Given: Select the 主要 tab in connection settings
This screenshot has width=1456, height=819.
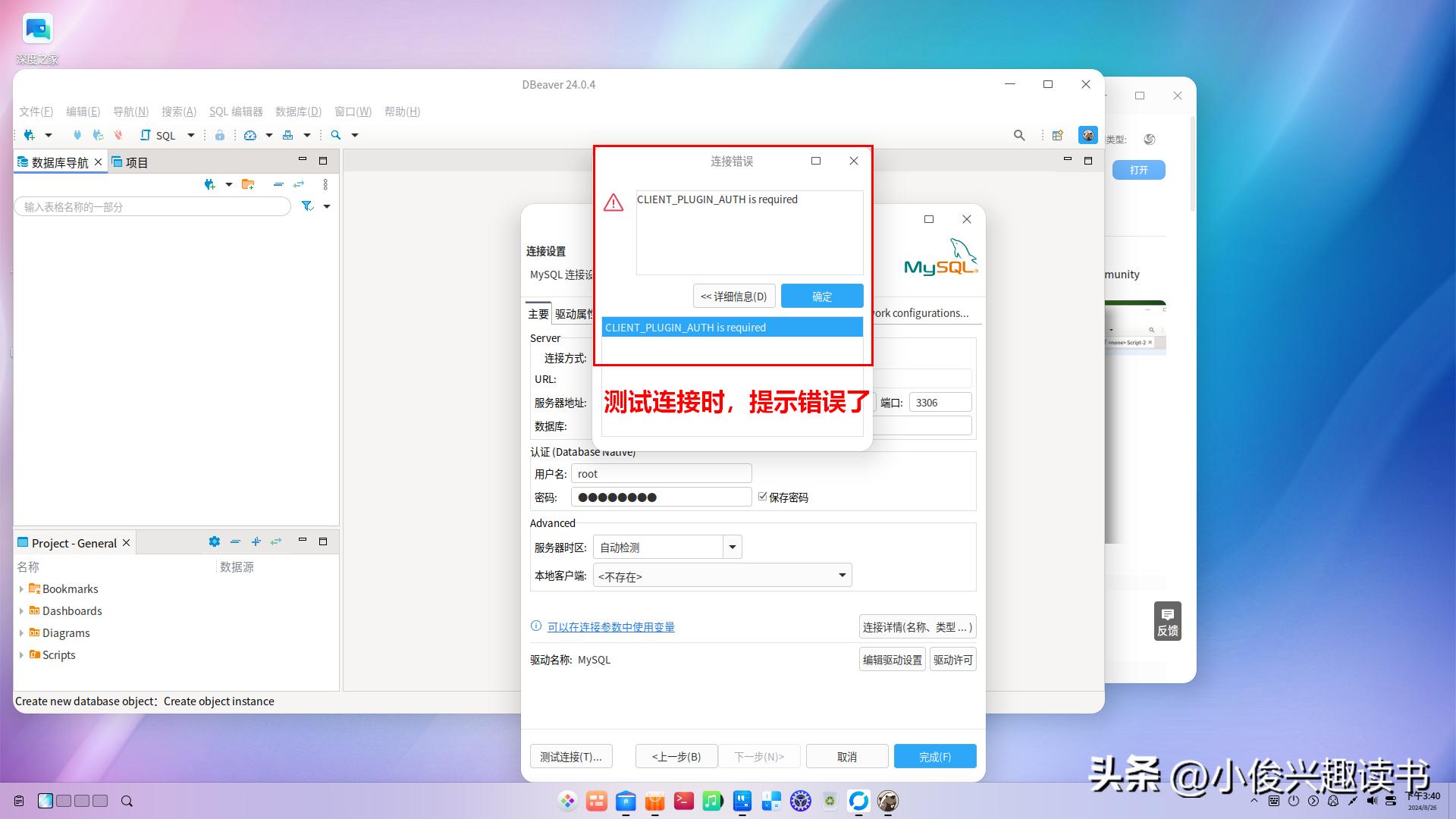Looking at the screenshot, I should (538, 314).
